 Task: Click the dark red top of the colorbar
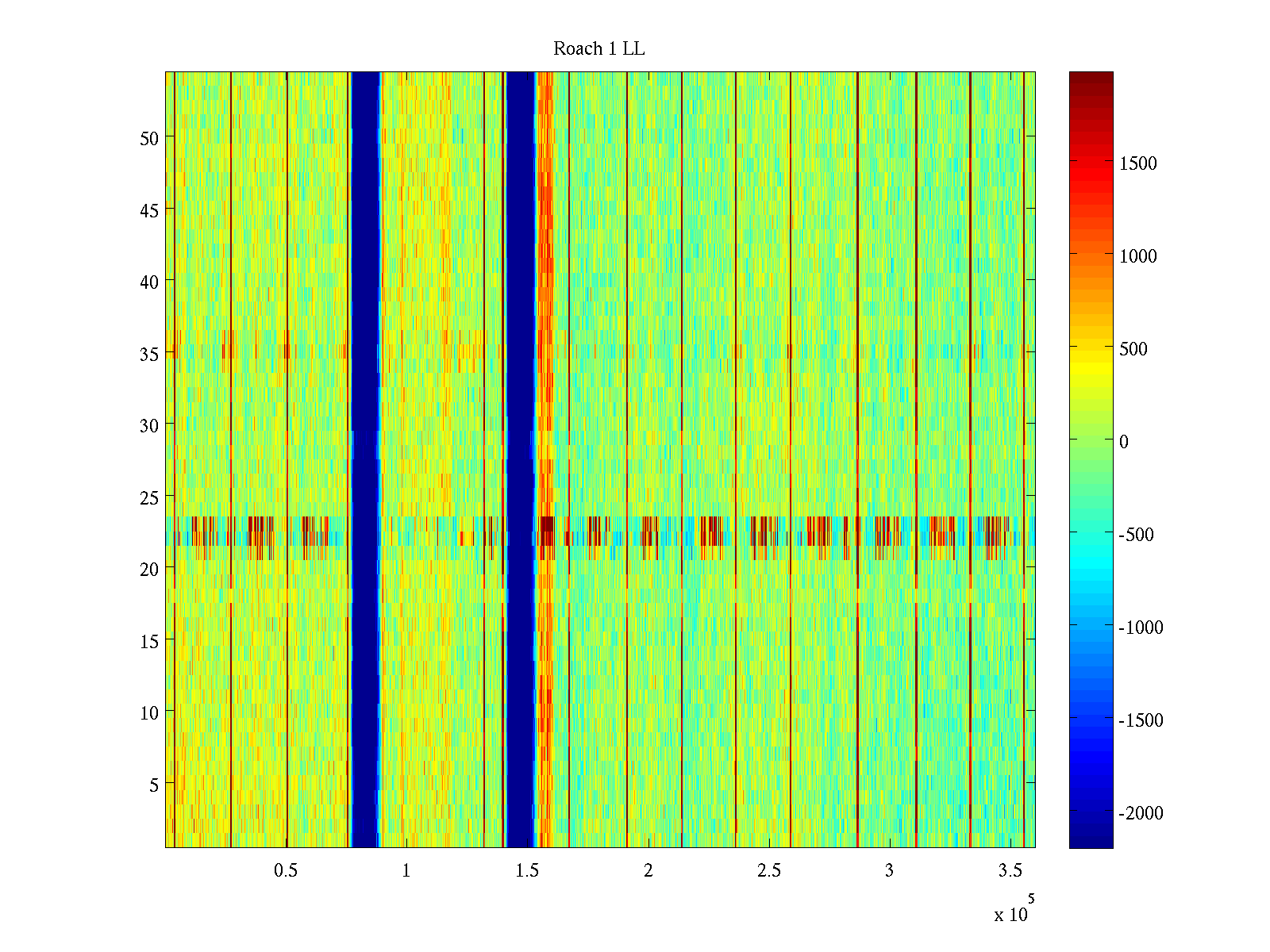coord(1091,79)
